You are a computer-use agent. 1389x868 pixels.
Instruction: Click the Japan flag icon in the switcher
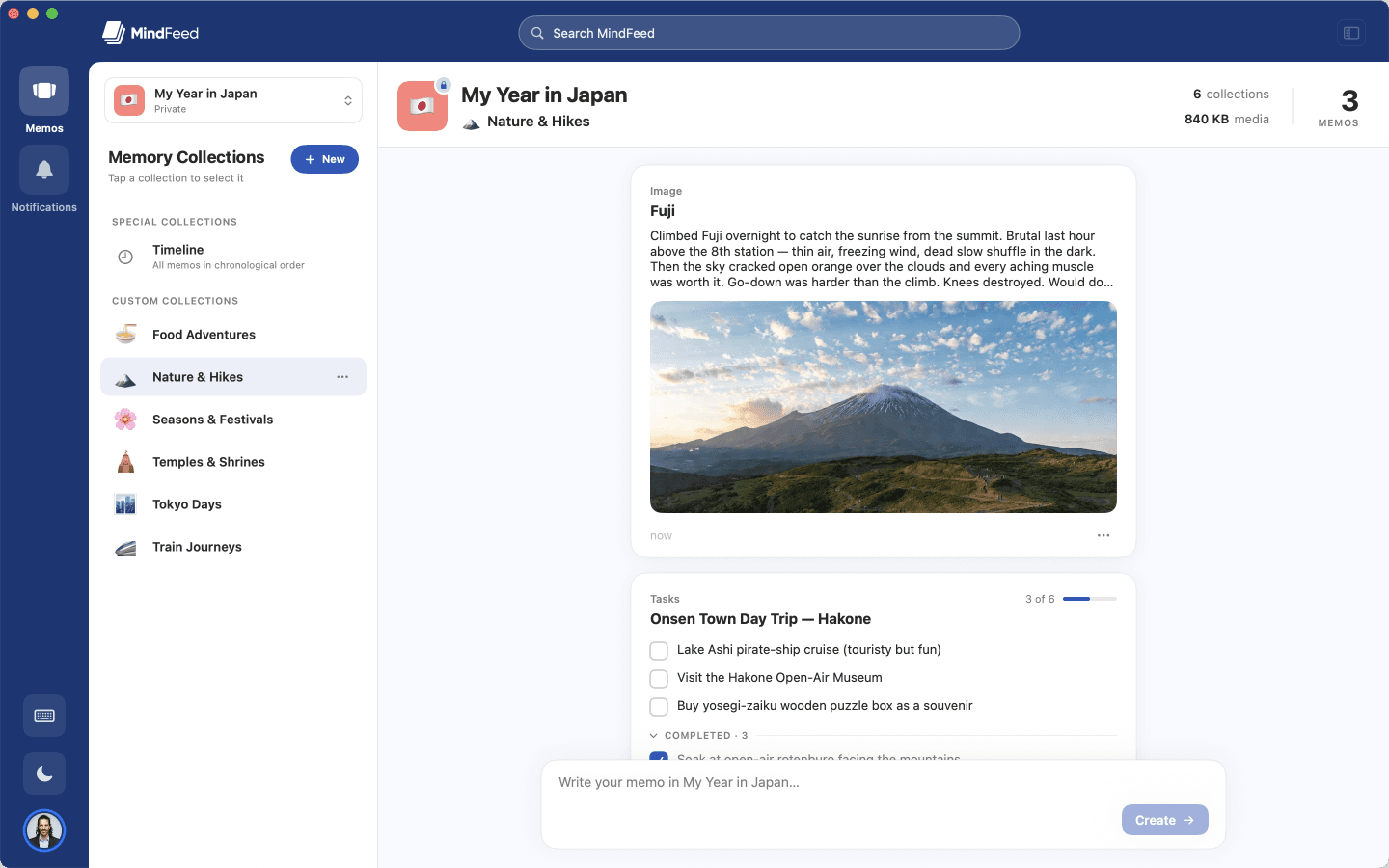(129, 100)
